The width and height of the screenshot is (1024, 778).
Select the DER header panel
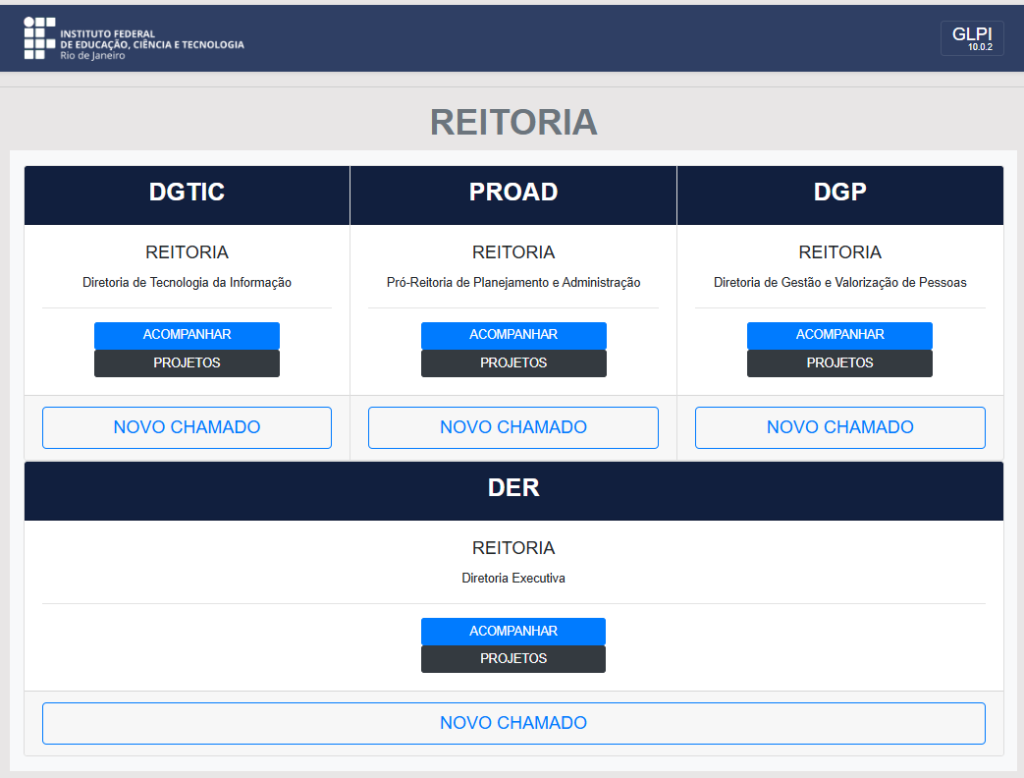pyautogui.click(x=513, y=488)
